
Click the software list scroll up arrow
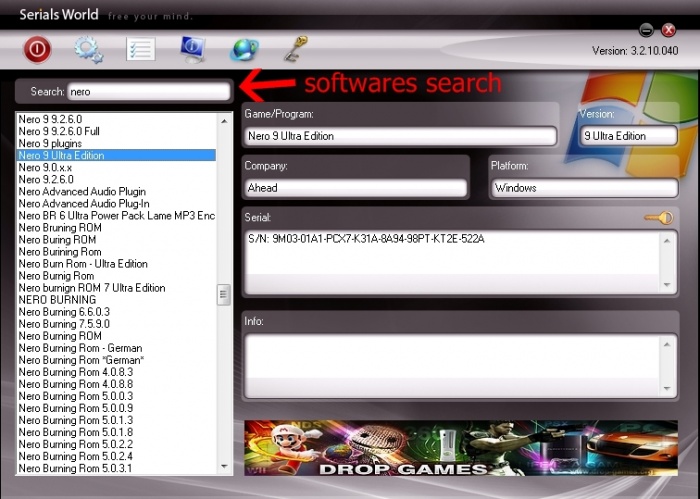click(x=224, y=121)
